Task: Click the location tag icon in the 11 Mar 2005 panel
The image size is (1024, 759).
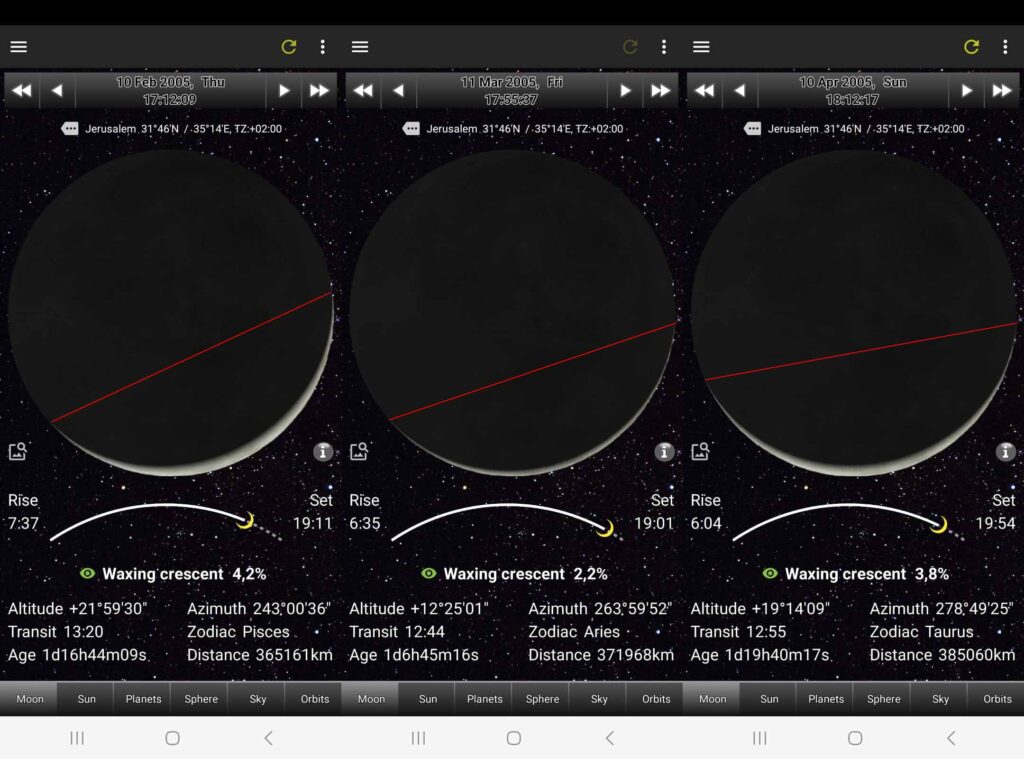Action: (x=411, y=129)
